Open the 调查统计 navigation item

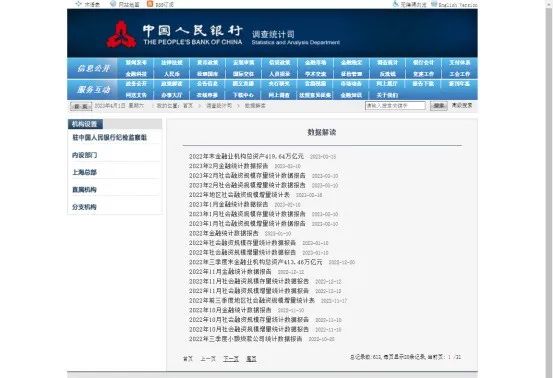[387, 63]
